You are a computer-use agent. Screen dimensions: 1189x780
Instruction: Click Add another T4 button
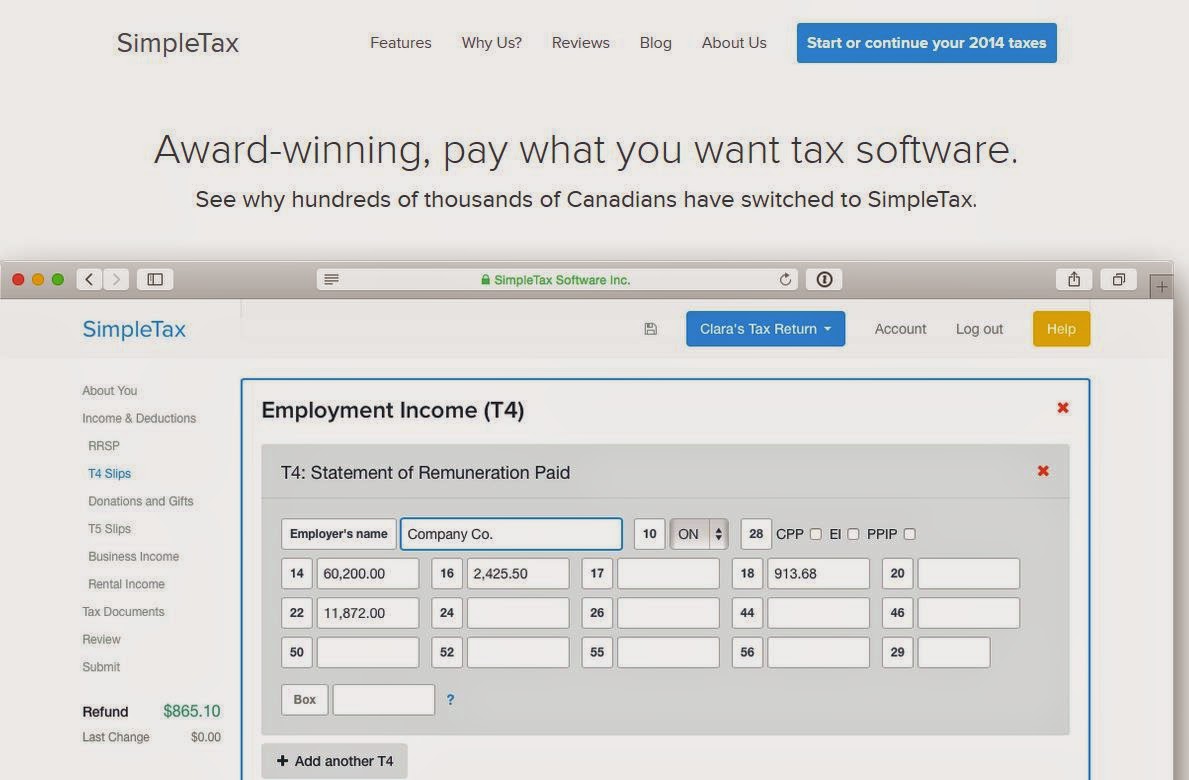pos(334,761)
